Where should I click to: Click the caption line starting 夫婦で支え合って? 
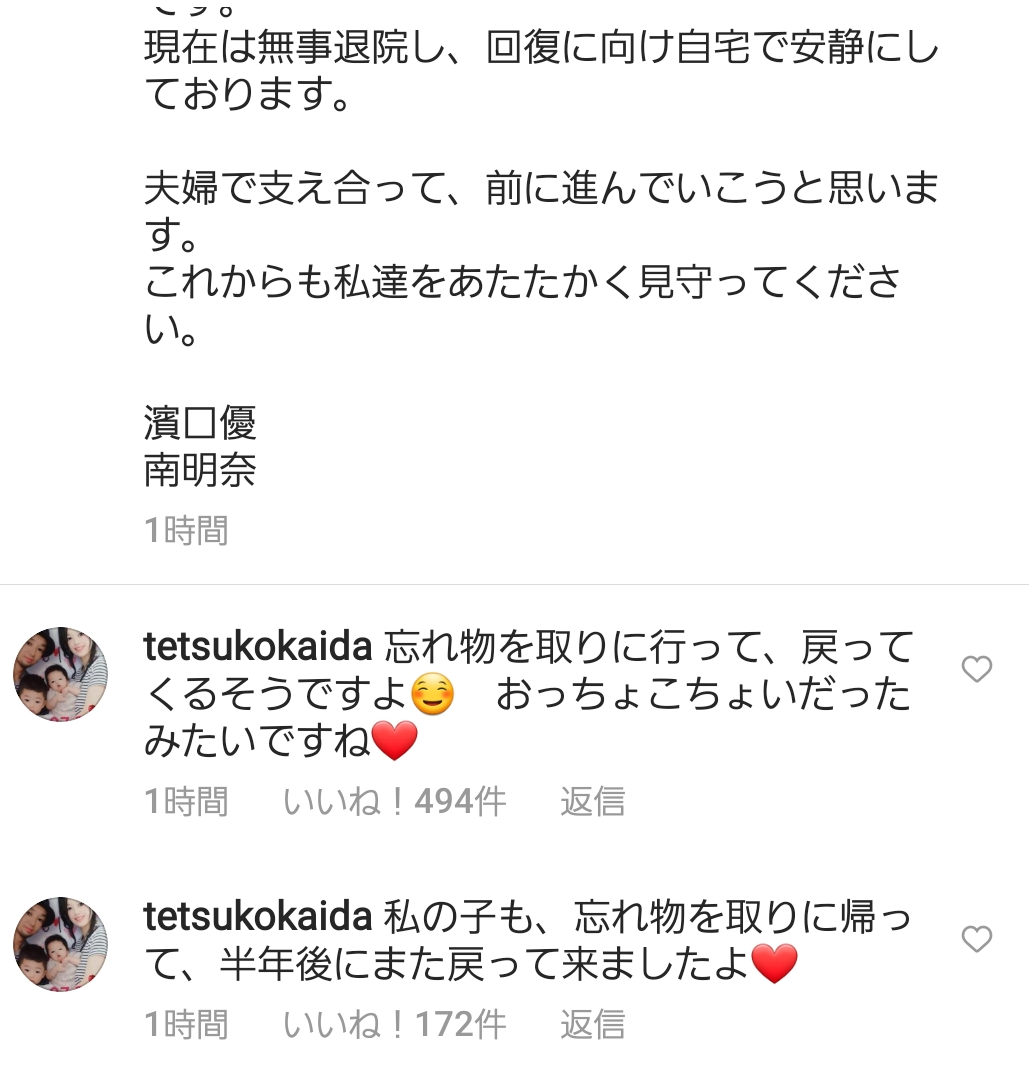coord(540,190)
